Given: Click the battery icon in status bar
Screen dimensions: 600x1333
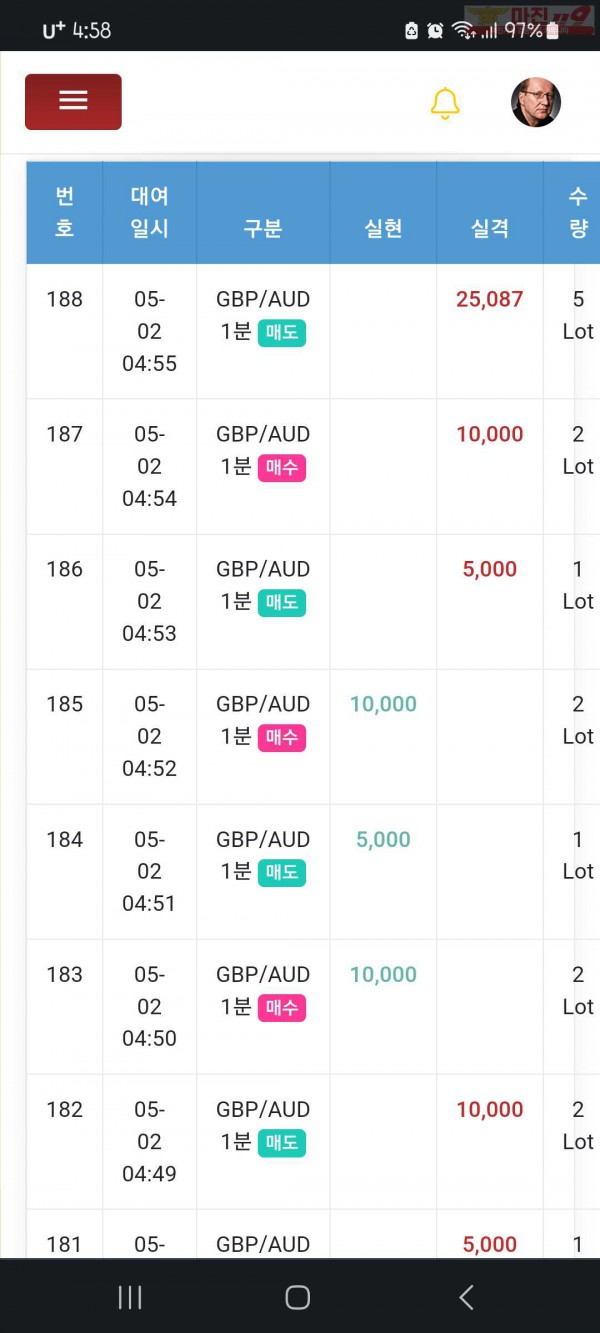Looking at the screenshot, I should (553, 30).
